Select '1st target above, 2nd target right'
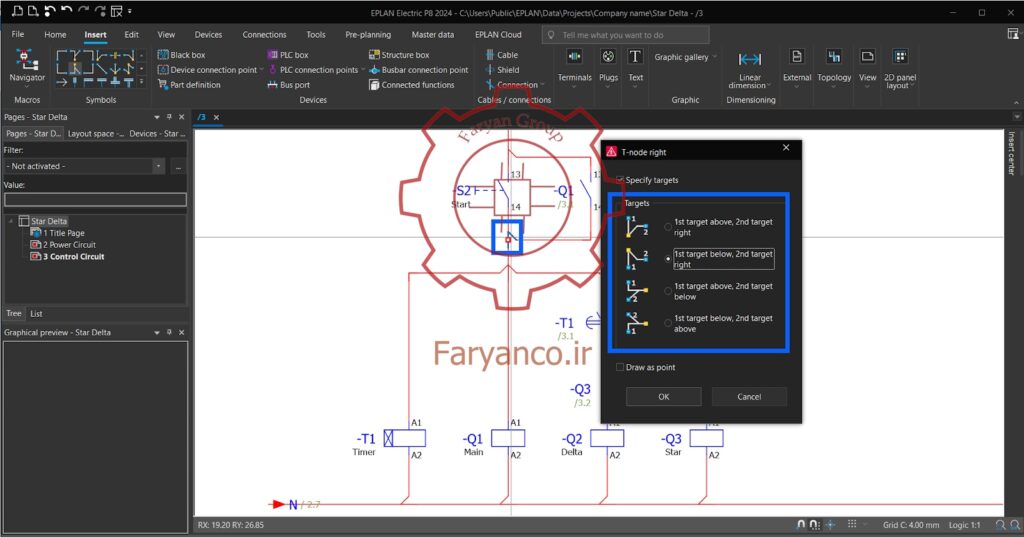1024x537 pixels. tap(667, 227)
